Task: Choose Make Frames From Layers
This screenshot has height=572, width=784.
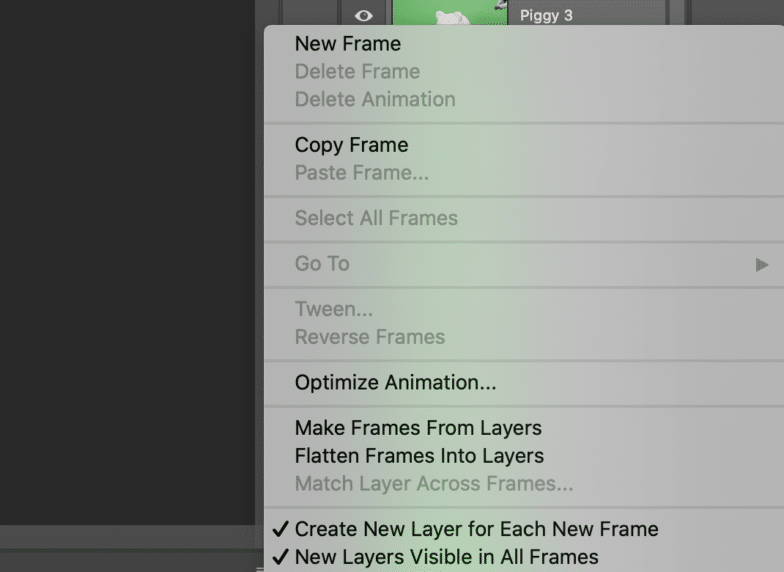Action: click(x=418, y=429)
